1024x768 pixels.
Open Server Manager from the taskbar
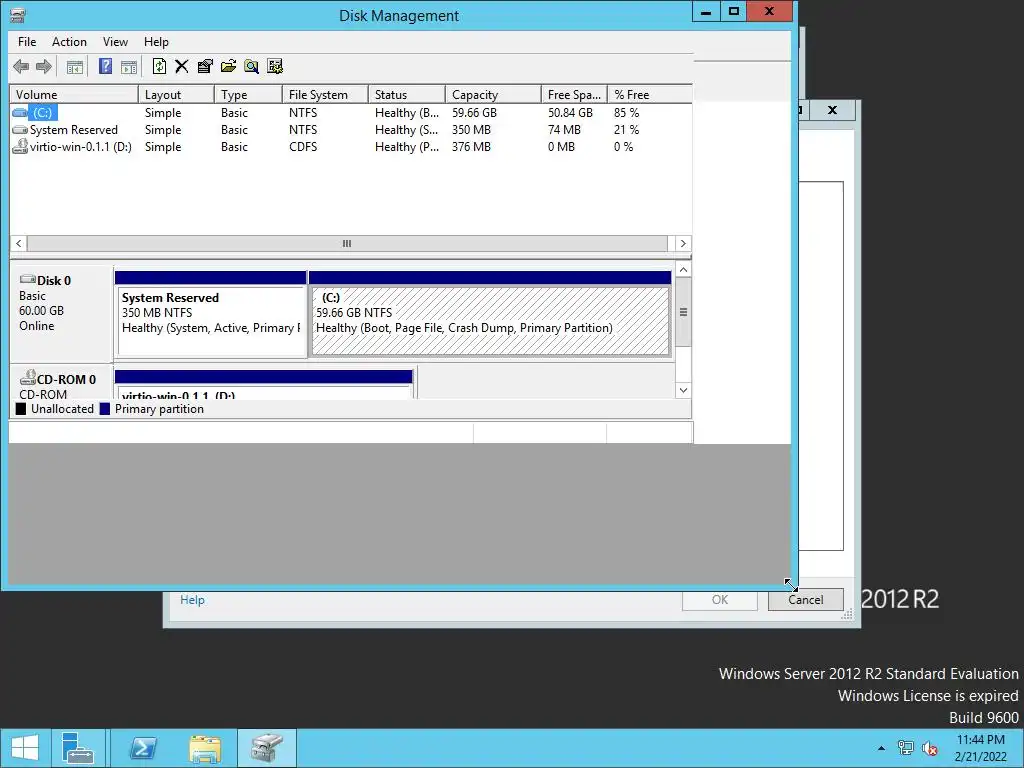click(78, 748)
